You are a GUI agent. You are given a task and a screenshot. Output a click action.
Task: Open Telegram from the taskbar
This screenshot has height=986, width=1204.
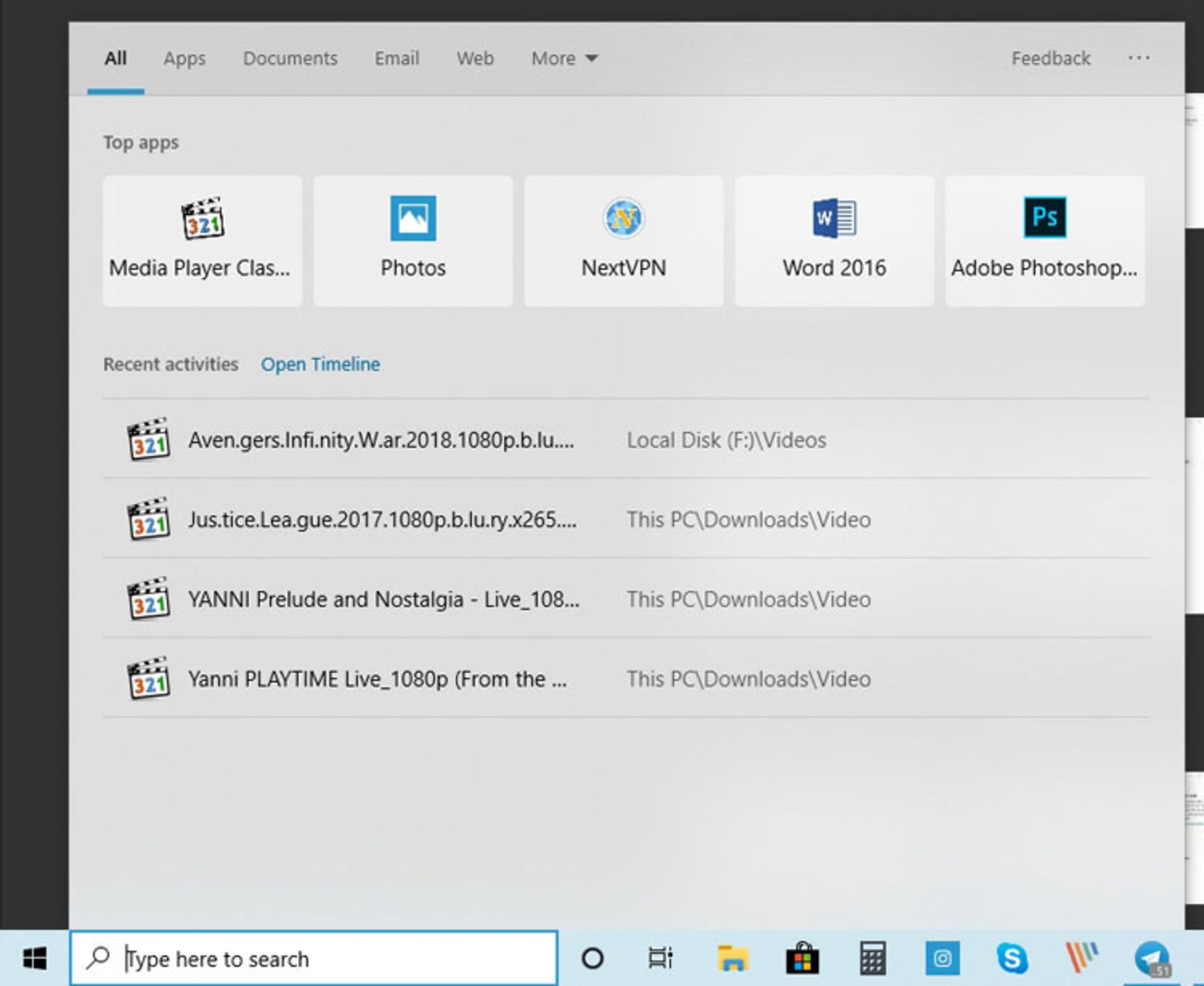click(x=1153, y=958)
